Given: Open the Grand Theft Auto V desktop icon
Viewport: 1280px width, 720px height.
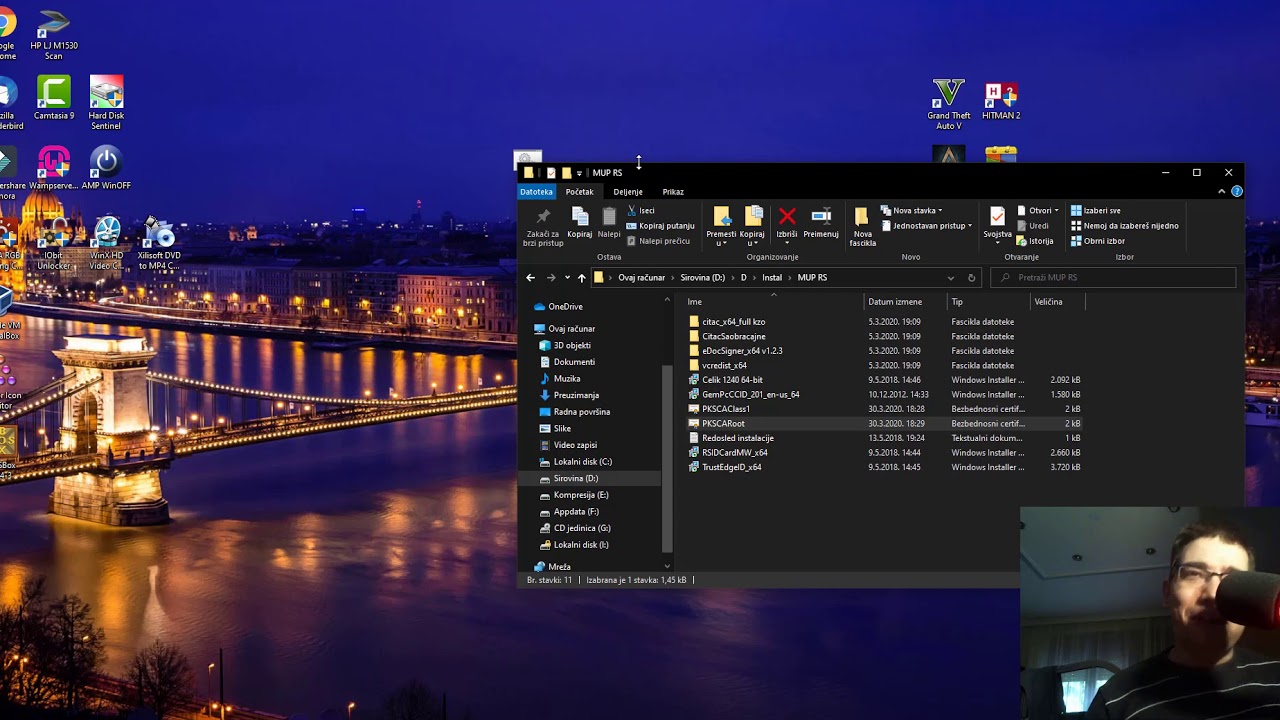Looking at the screenshot, I should [948, 104].
